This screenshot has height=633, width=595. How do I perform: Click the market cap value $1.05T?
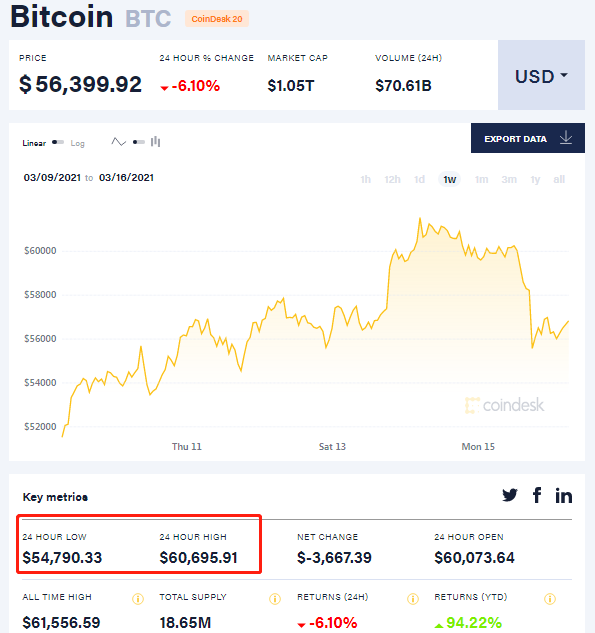tap(291, 86)
